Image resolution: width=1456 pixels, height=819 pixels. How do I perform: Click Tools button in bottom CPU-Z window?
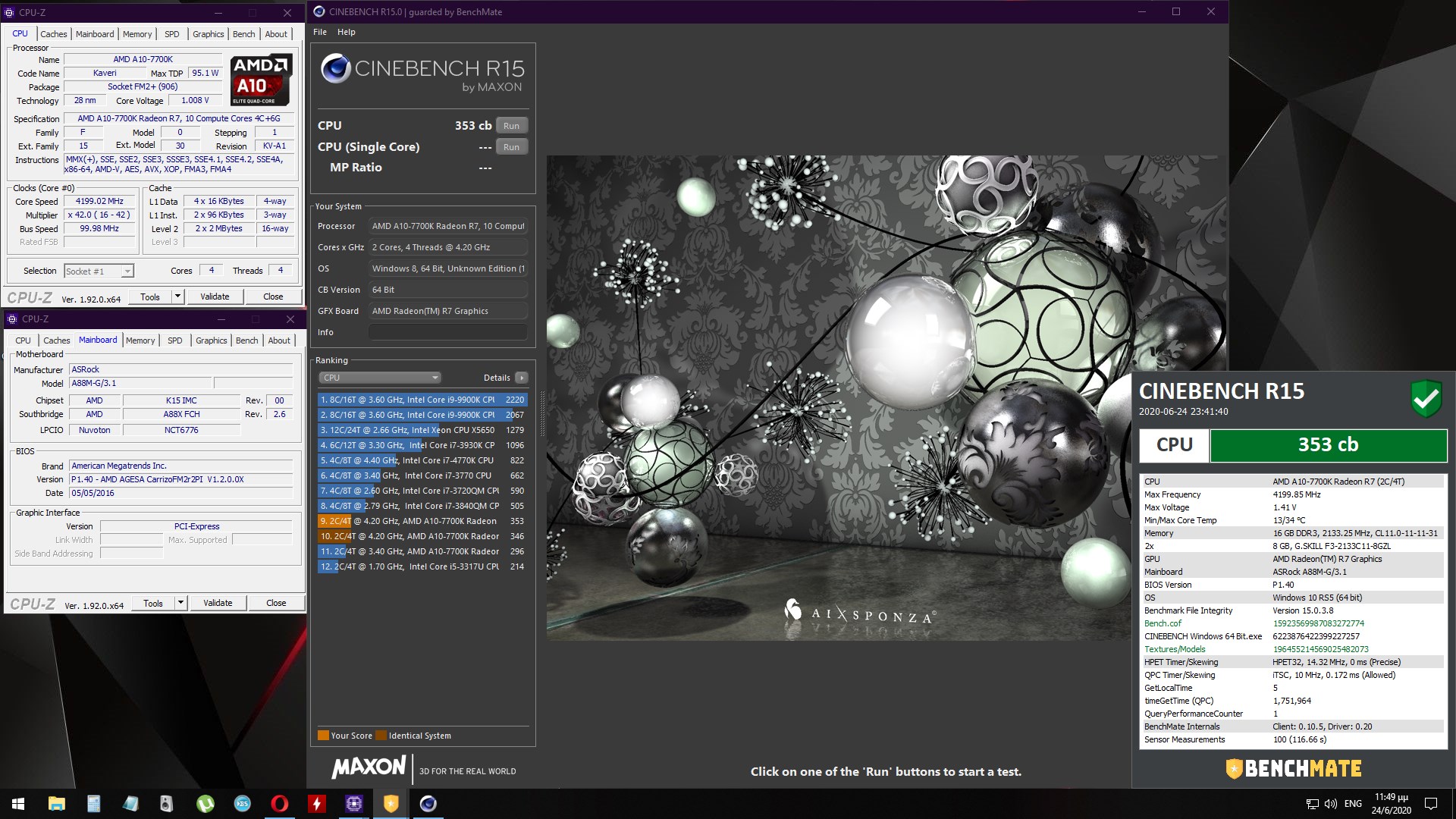tap(153, 603)
